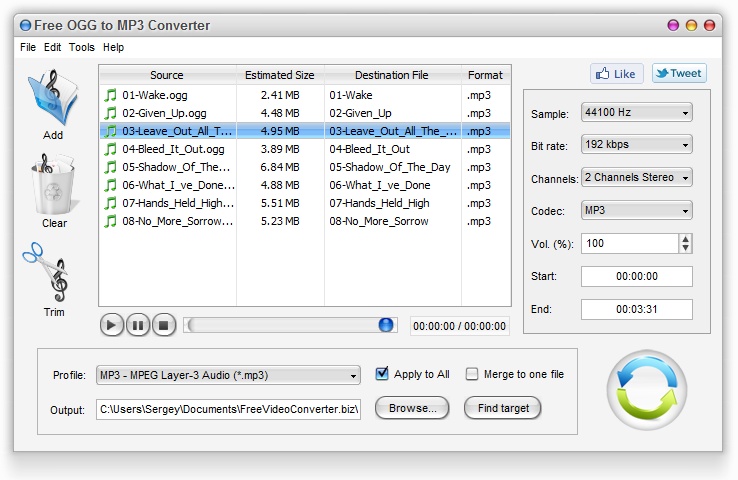Click the note icon beside 07-Hands_Held_High

[110, 203]
